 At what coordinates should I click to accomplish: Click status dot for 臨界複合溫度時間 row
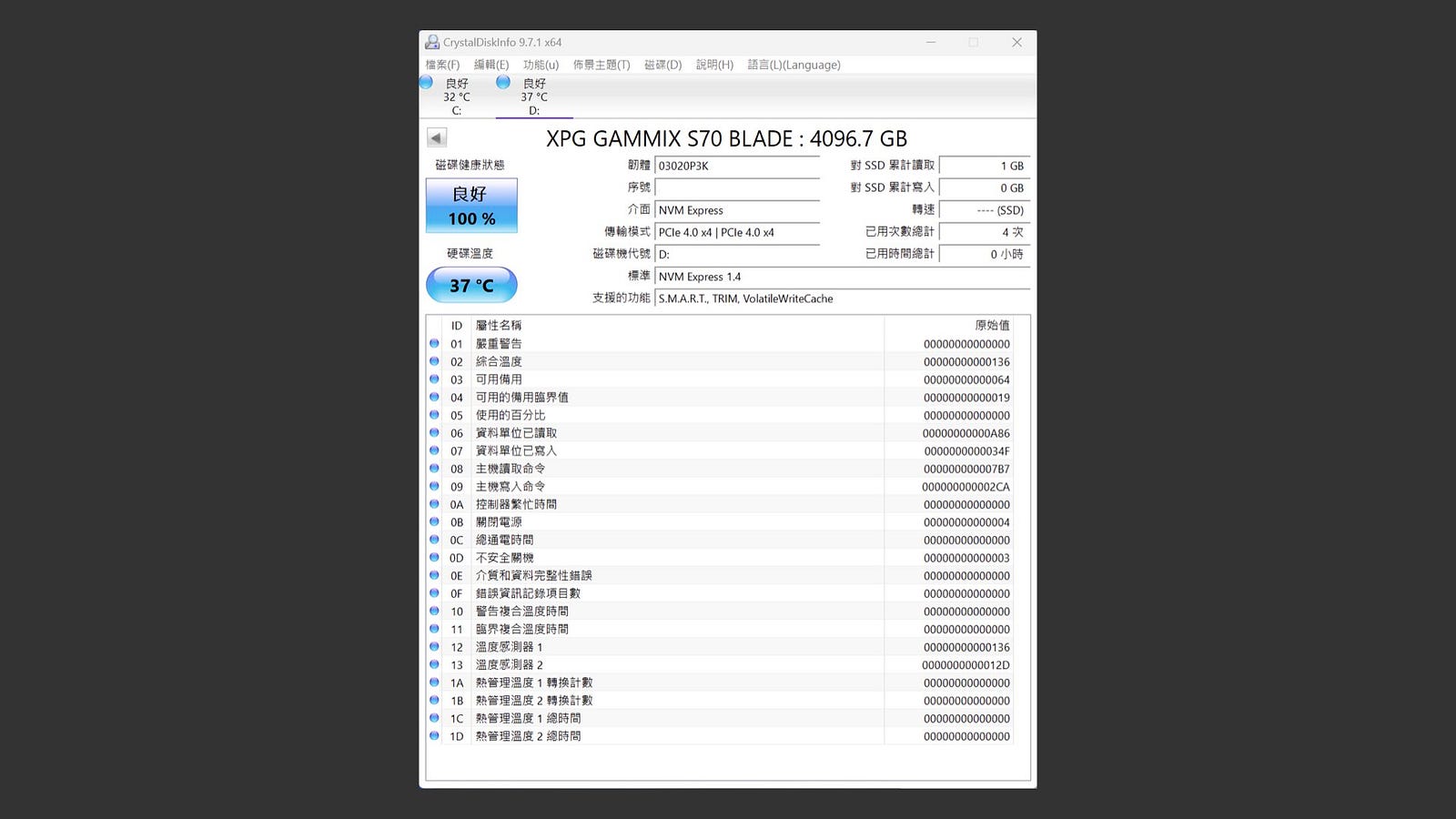point(434,629)
